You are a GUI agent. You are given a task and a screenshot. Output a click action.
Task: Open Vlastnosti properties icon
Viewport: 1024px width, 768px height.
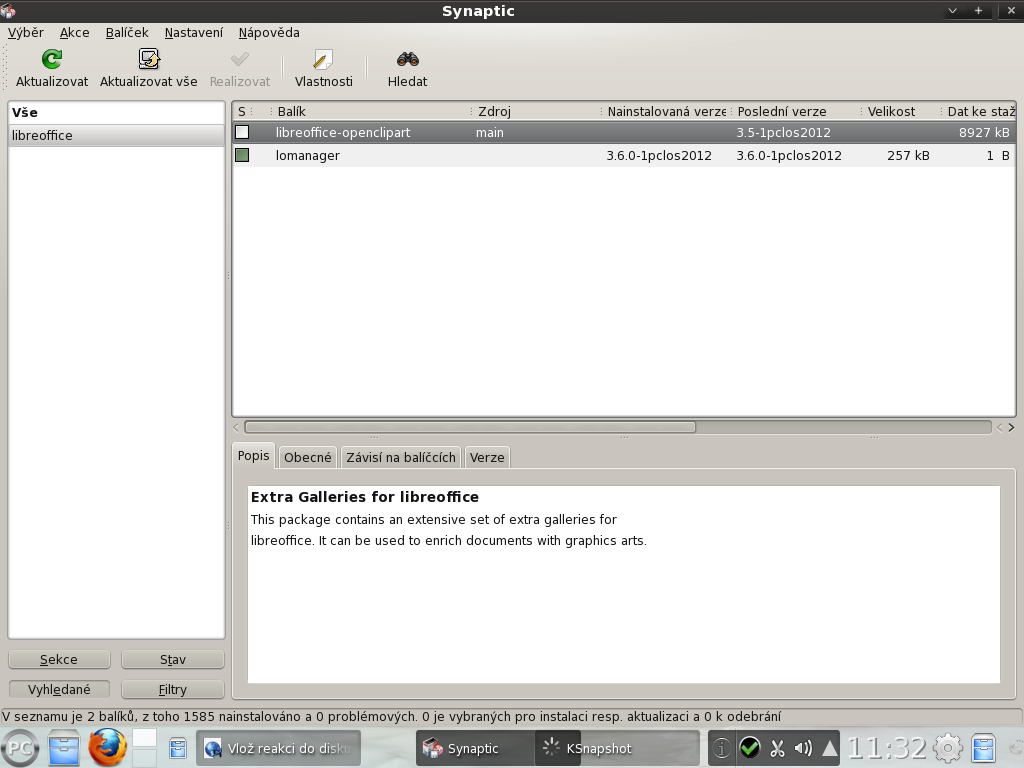coord(323,59)
